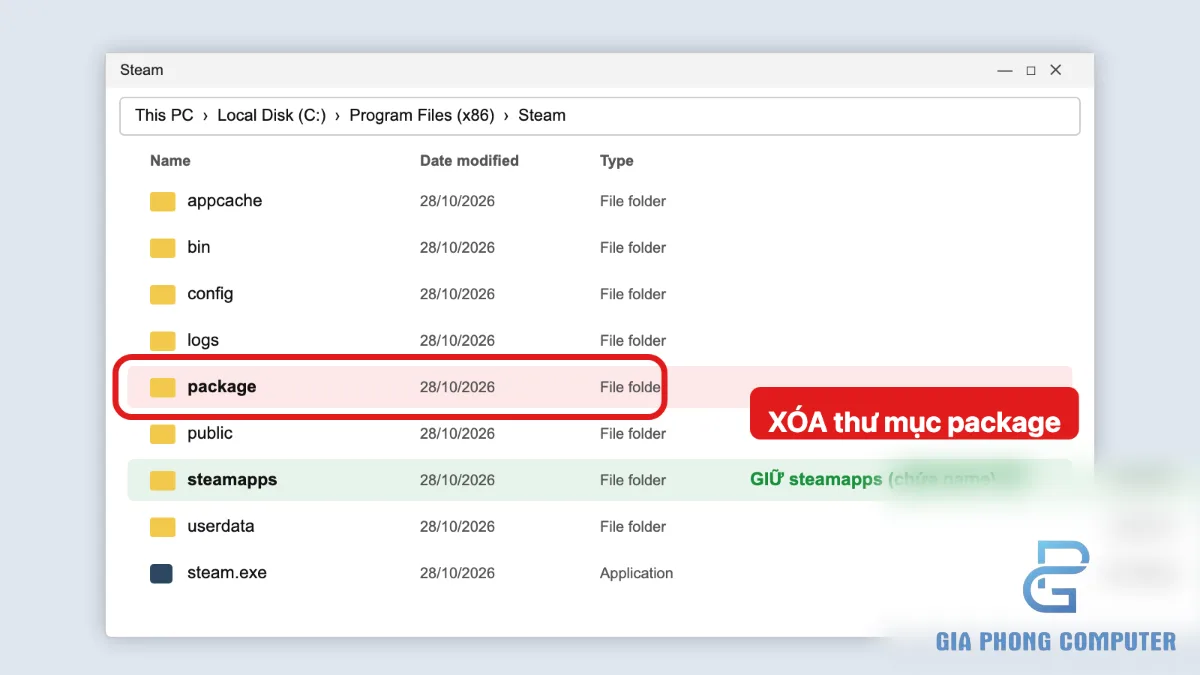Focus the address bar path field
Image resolution: width=1200 pixels, height=675 pixels.
[600, 116]
